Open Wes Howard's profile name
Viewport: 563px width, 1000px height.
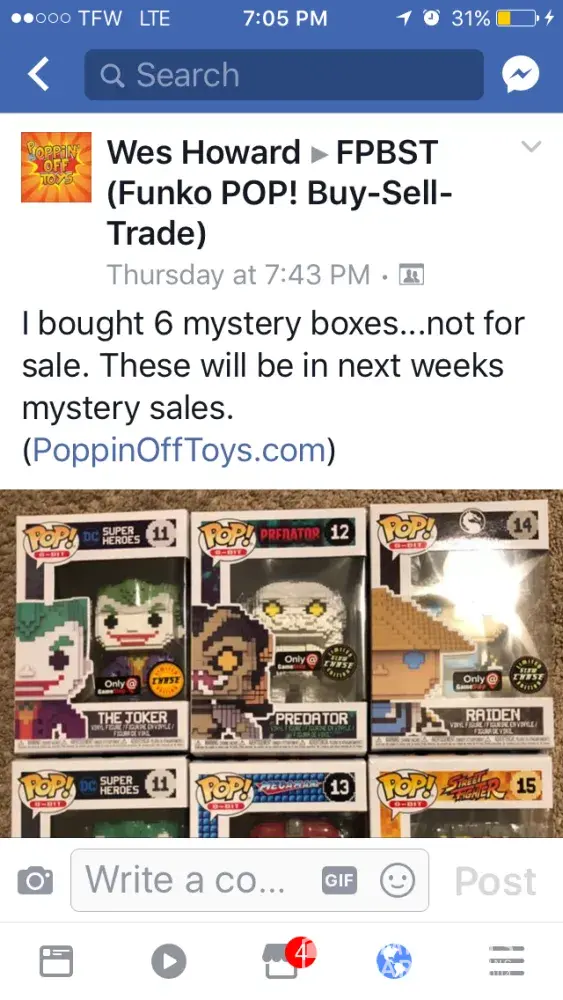tap(203, 152)
